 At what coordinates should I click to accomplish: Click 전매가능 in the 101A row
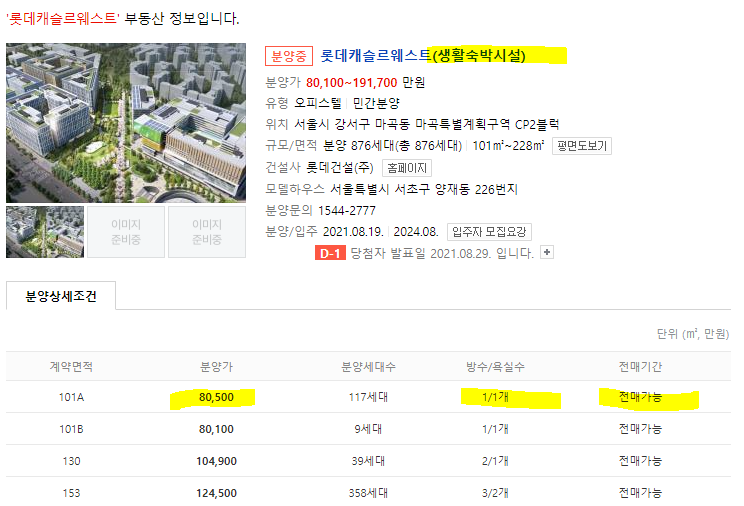pyautogui.click(x=640, y=397)
